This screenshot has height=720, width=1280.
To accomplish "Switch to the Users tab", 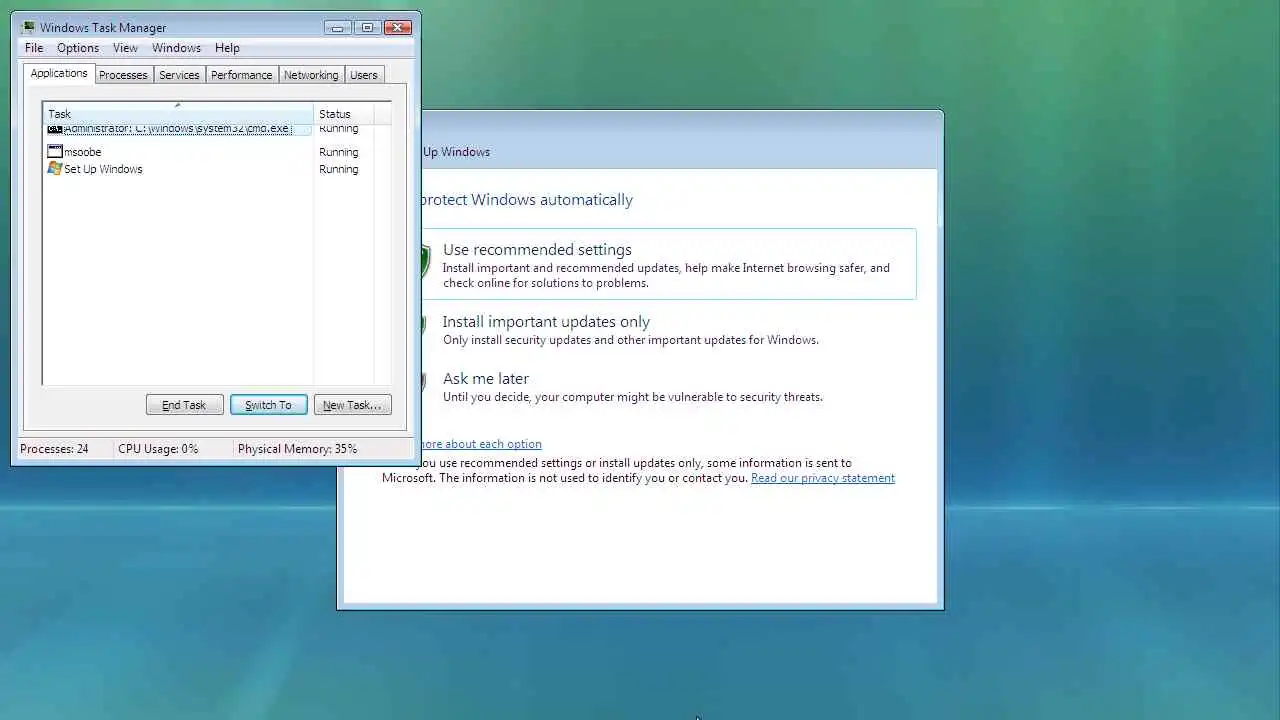I will (364, 75).
